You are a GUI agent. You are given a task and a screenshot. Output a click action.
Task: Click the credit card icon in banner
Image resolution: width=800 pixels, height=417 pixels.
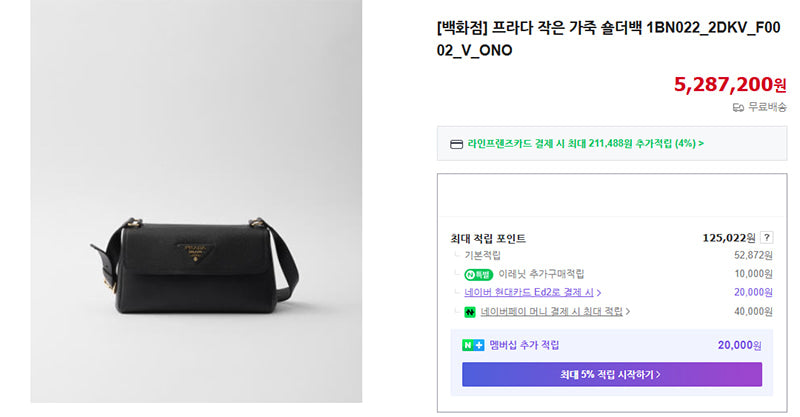456,144
